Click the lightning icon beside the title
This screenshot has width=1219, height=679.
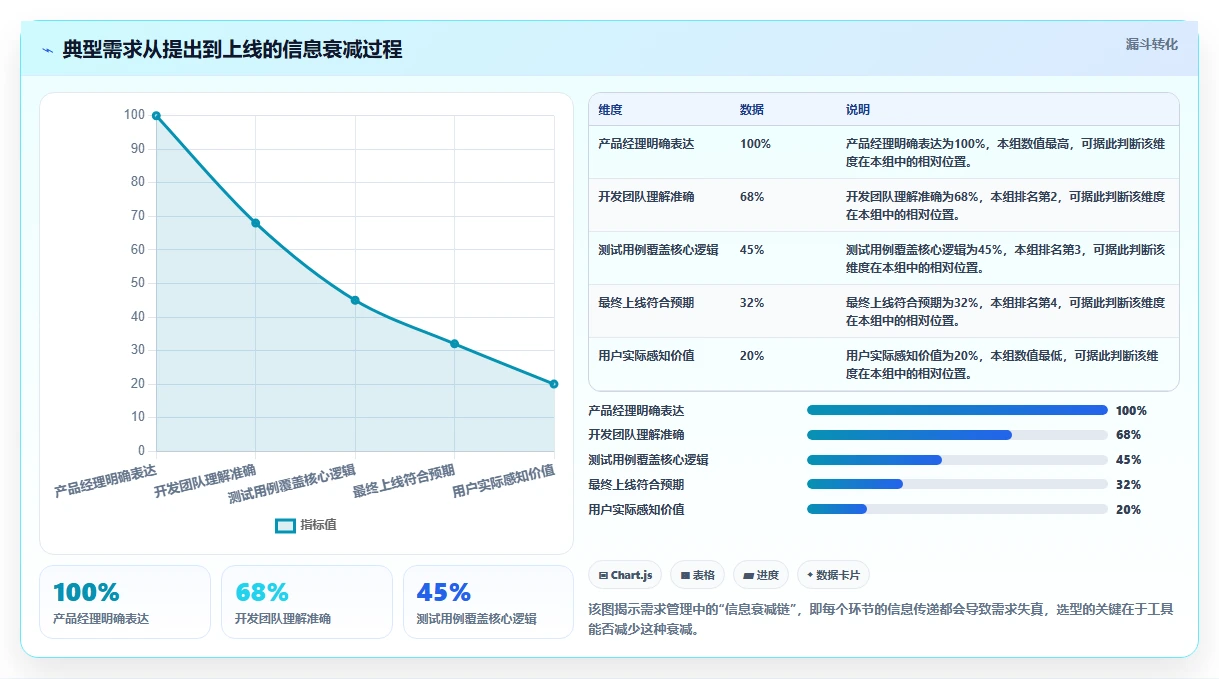(x=48, y=50)
